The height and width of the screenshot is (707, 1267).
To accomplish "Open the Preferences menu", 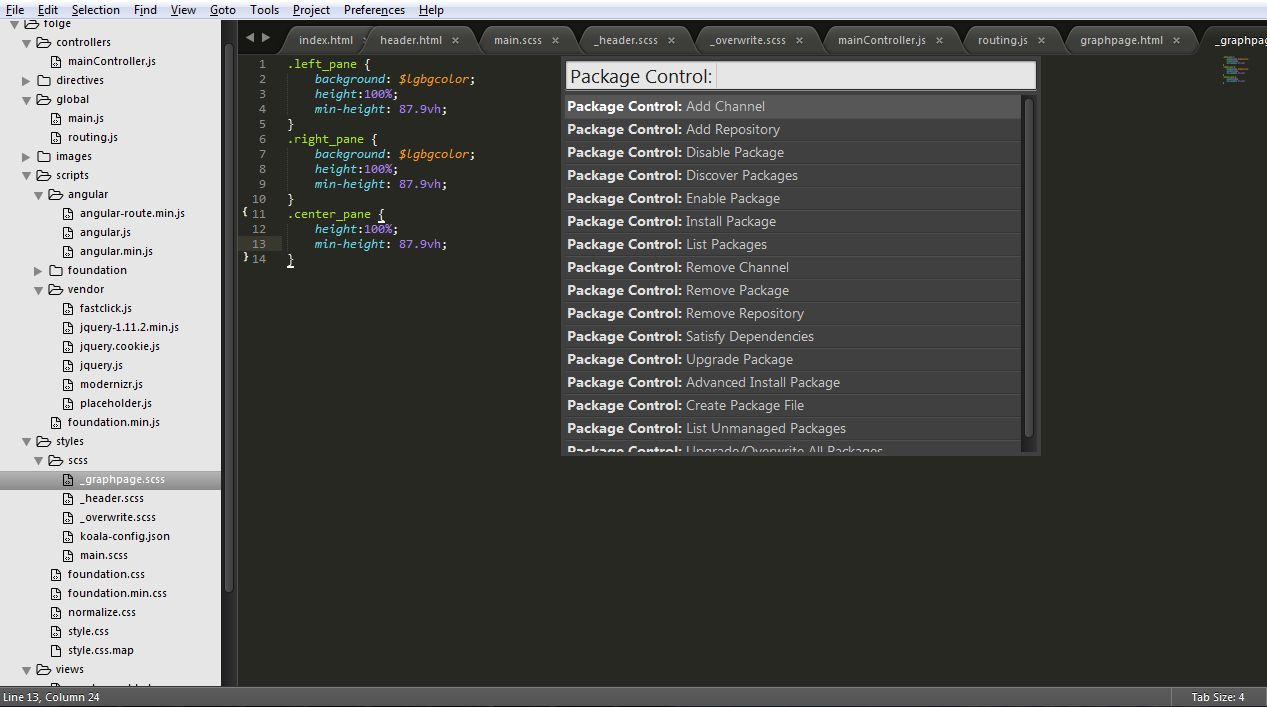I will tap(373, 10).
